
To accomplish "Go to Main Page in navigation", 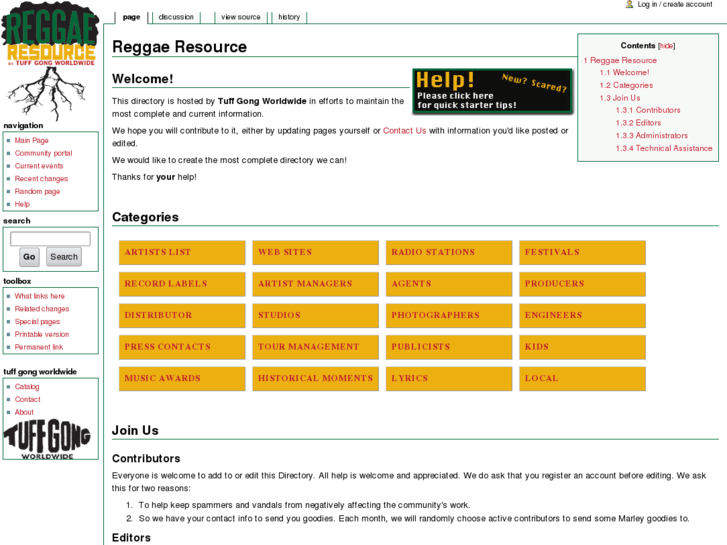I will [32, 141].
